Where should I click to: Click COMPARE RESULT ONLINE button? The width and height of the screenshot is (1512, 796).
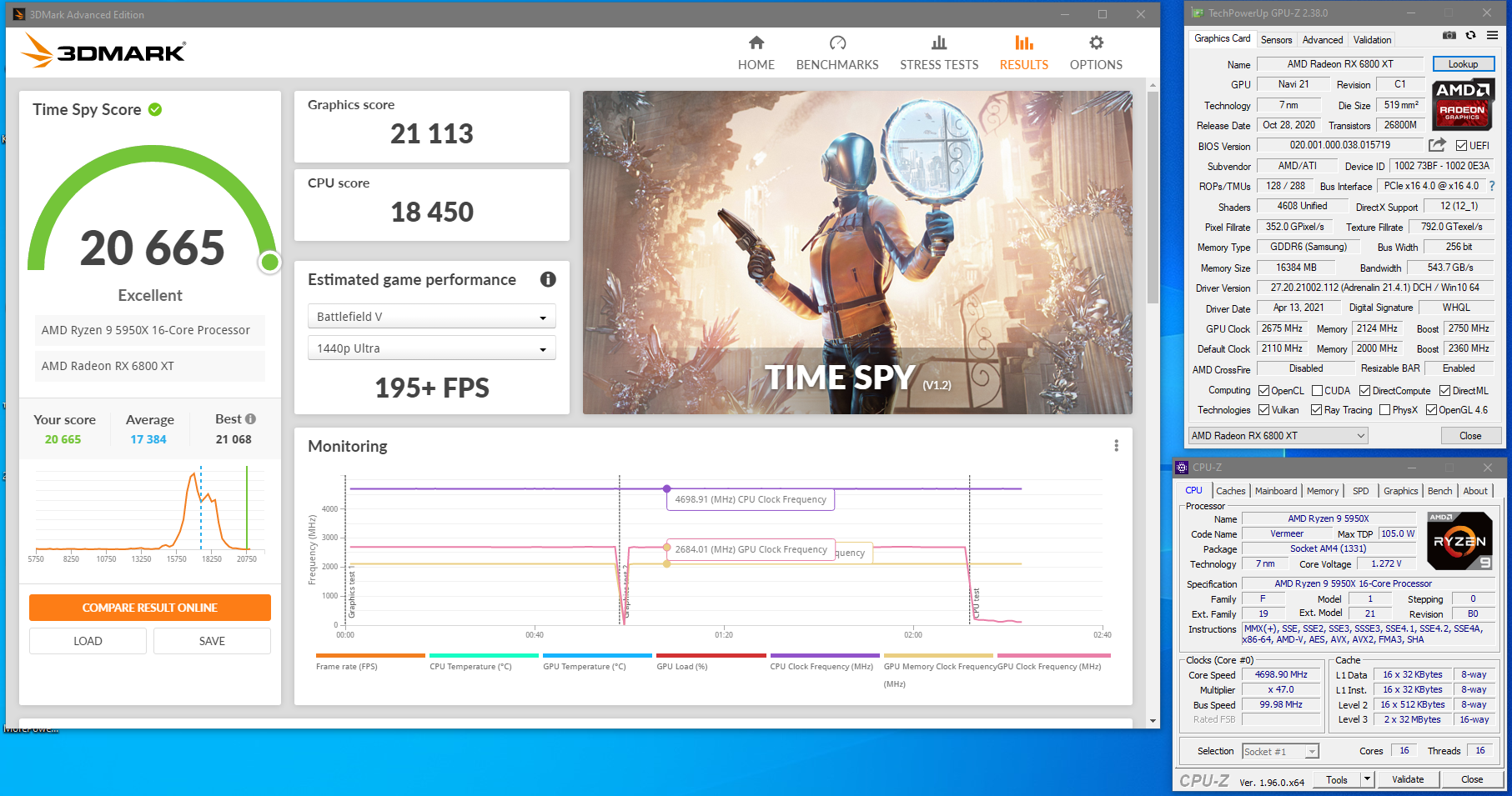150,608
